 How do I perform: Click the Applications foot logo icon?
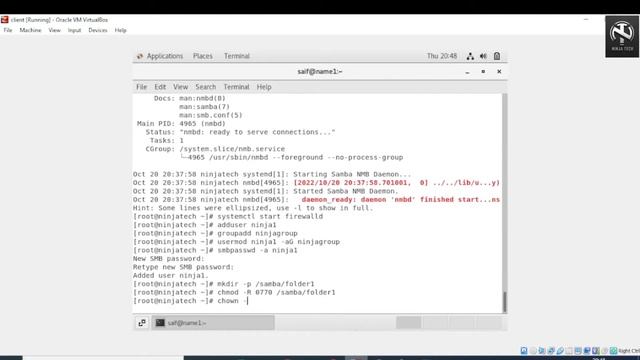click(140, 56)
